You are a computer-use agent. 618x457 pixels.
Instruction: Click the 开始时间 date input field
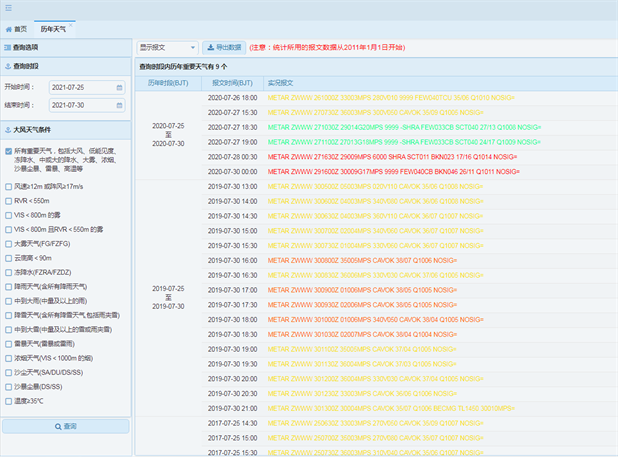point(80,87)
